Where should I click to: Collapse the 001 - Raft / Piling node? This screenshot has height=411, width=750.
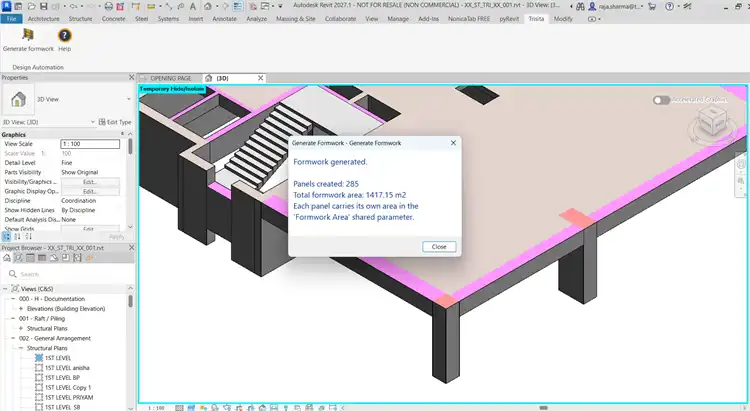pos(13,319)
